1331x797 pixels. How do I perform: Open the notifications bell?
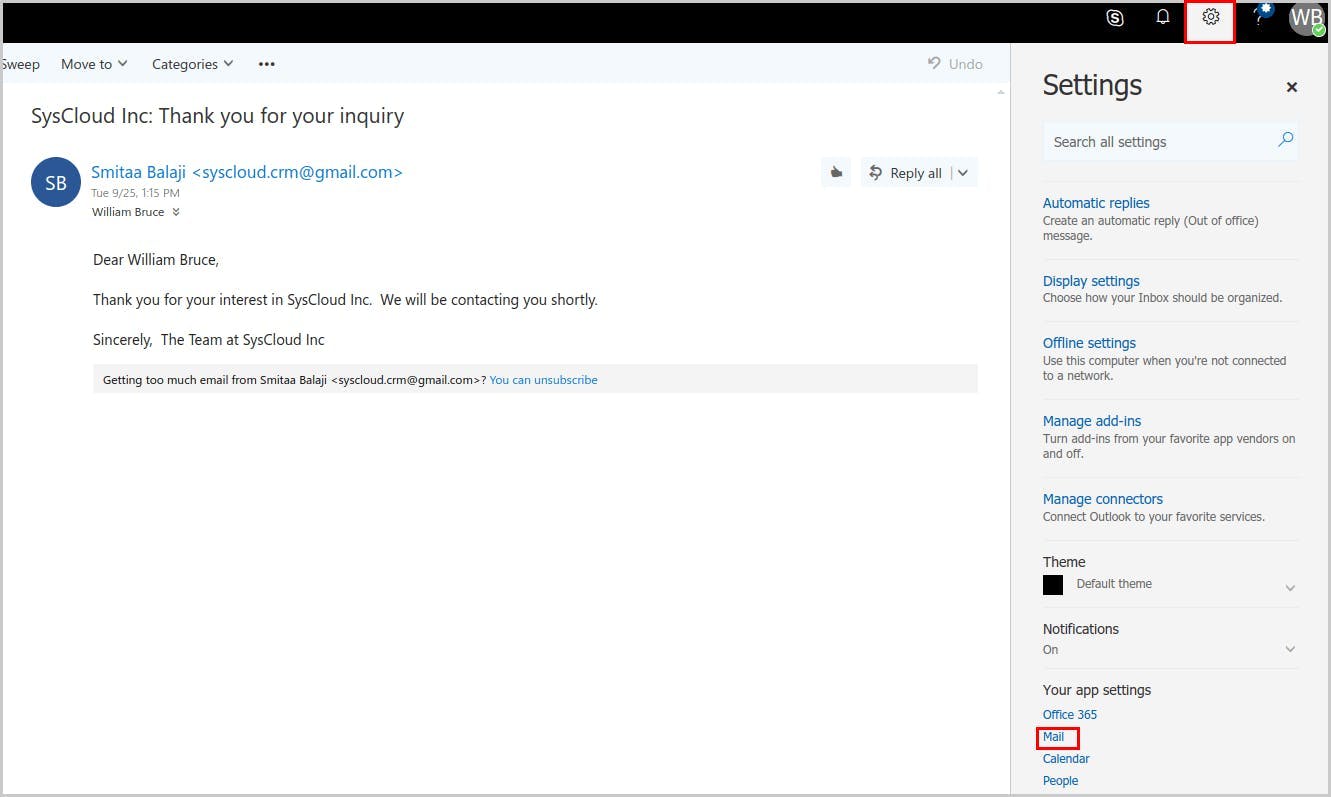1163,17
